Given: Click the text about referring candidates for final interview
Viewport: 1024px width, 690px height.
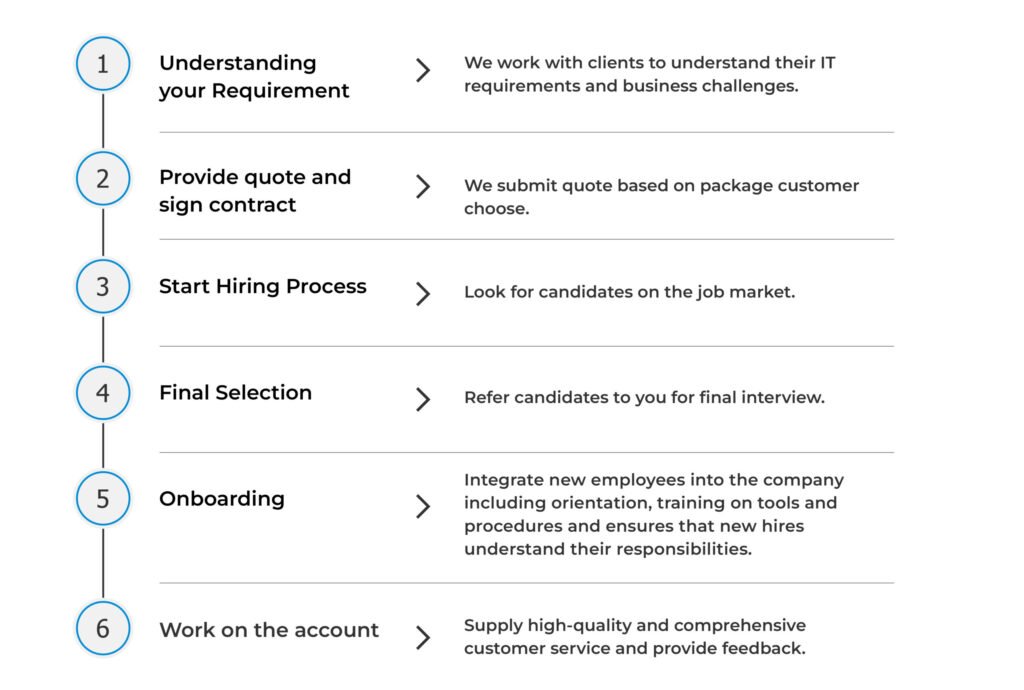Looking at the screenshot, I should 644,398.
